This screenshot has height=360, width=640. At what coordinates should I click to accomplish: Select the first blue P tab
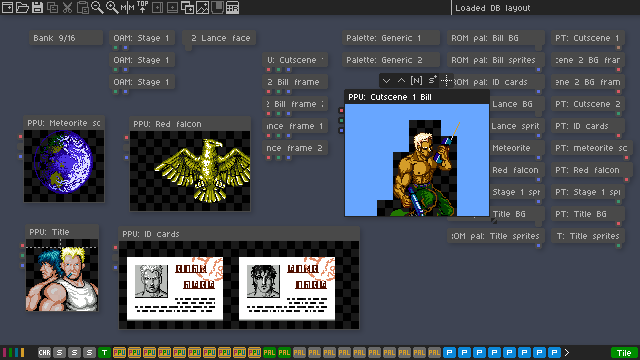tap(449, 353)
